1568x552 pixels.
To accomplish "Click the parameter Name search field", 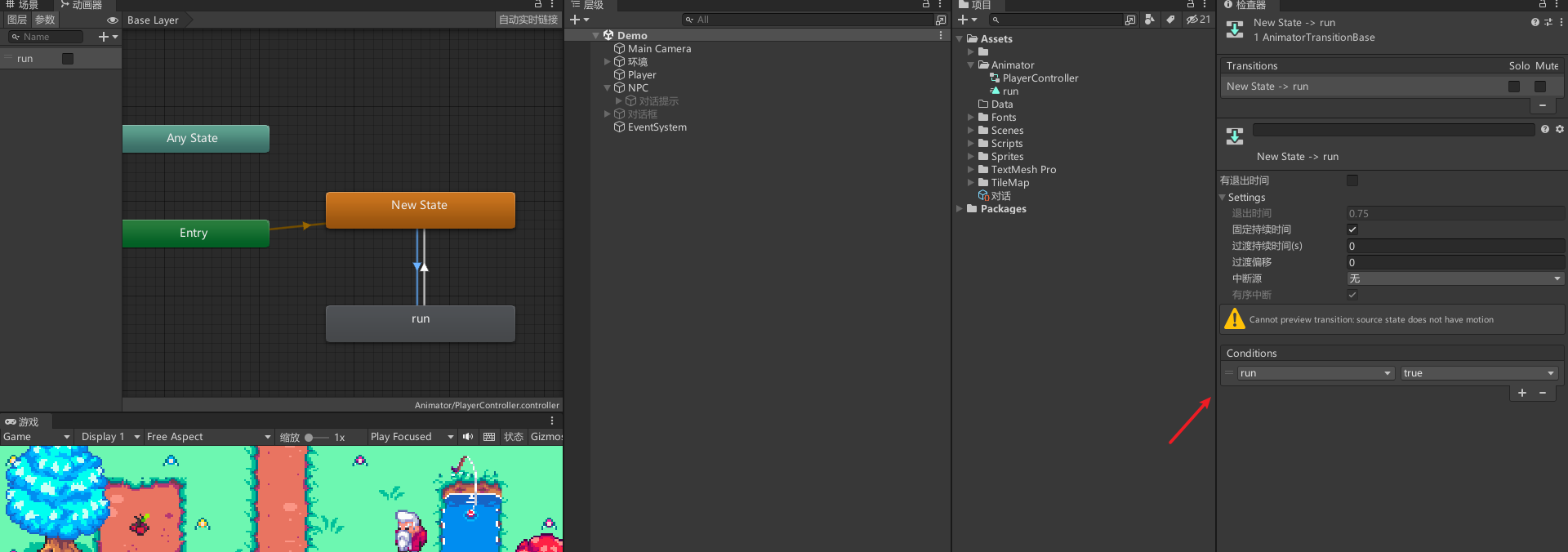I will click(x=46, y=37).
